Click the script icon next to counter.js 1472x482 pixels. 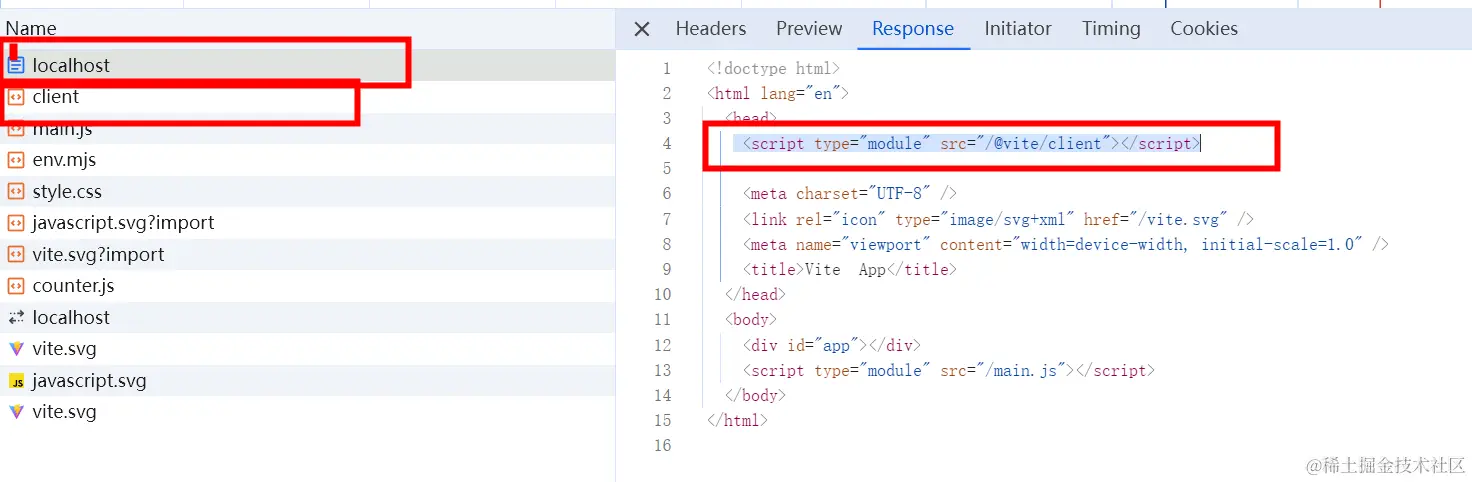click(x=16, y=286)
